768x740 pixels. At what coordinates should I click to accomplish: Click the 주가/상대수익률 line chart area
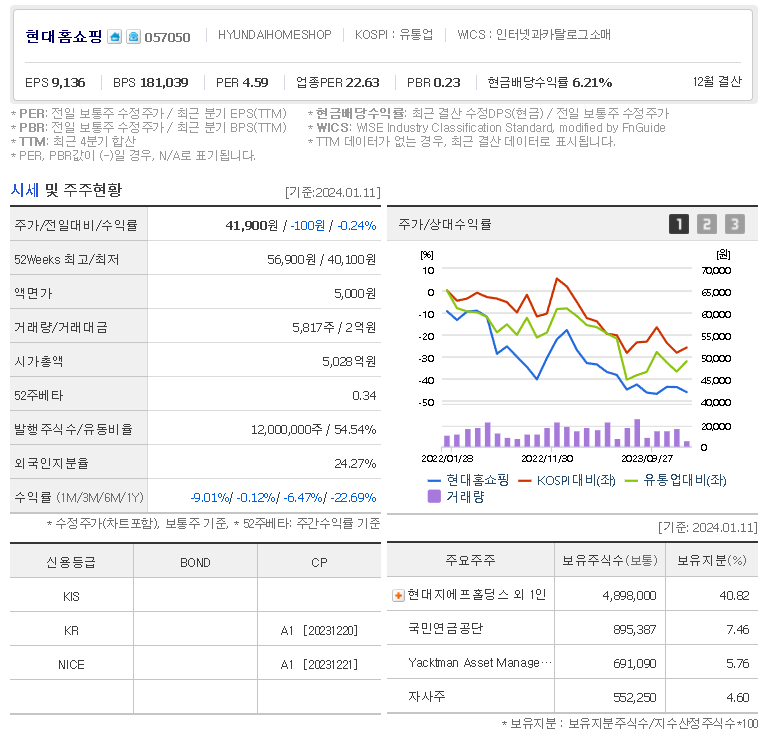pyautogui.click(x=567, y=350)
